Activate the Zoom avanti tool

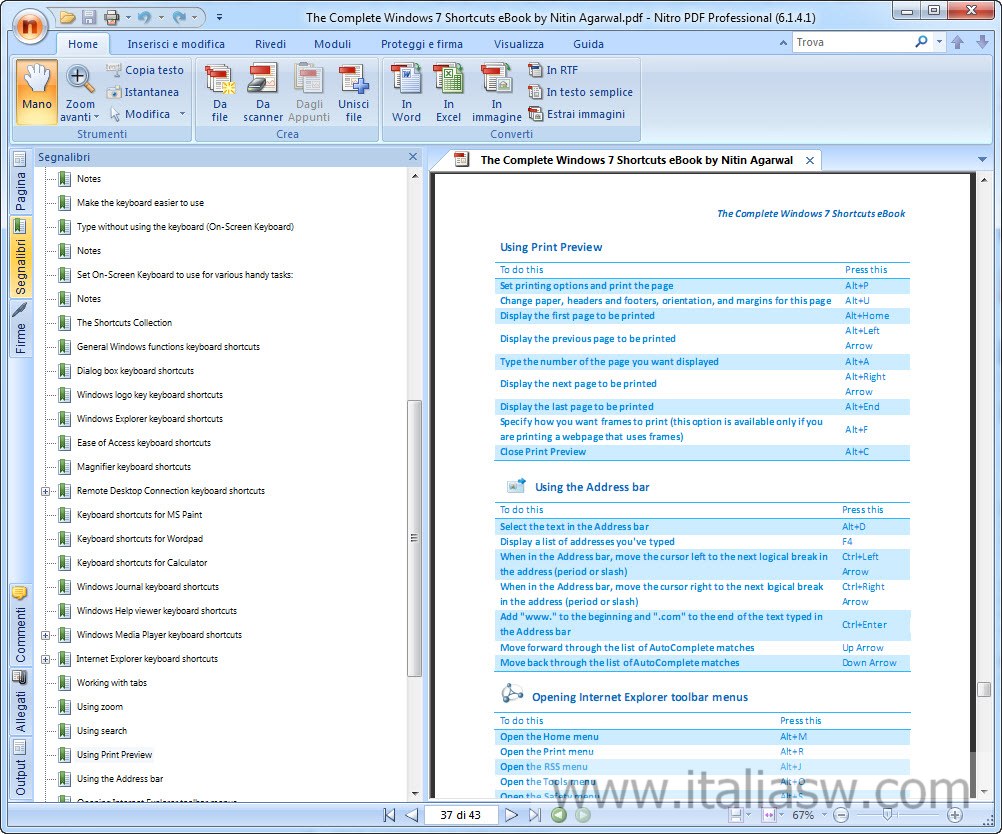79,91
